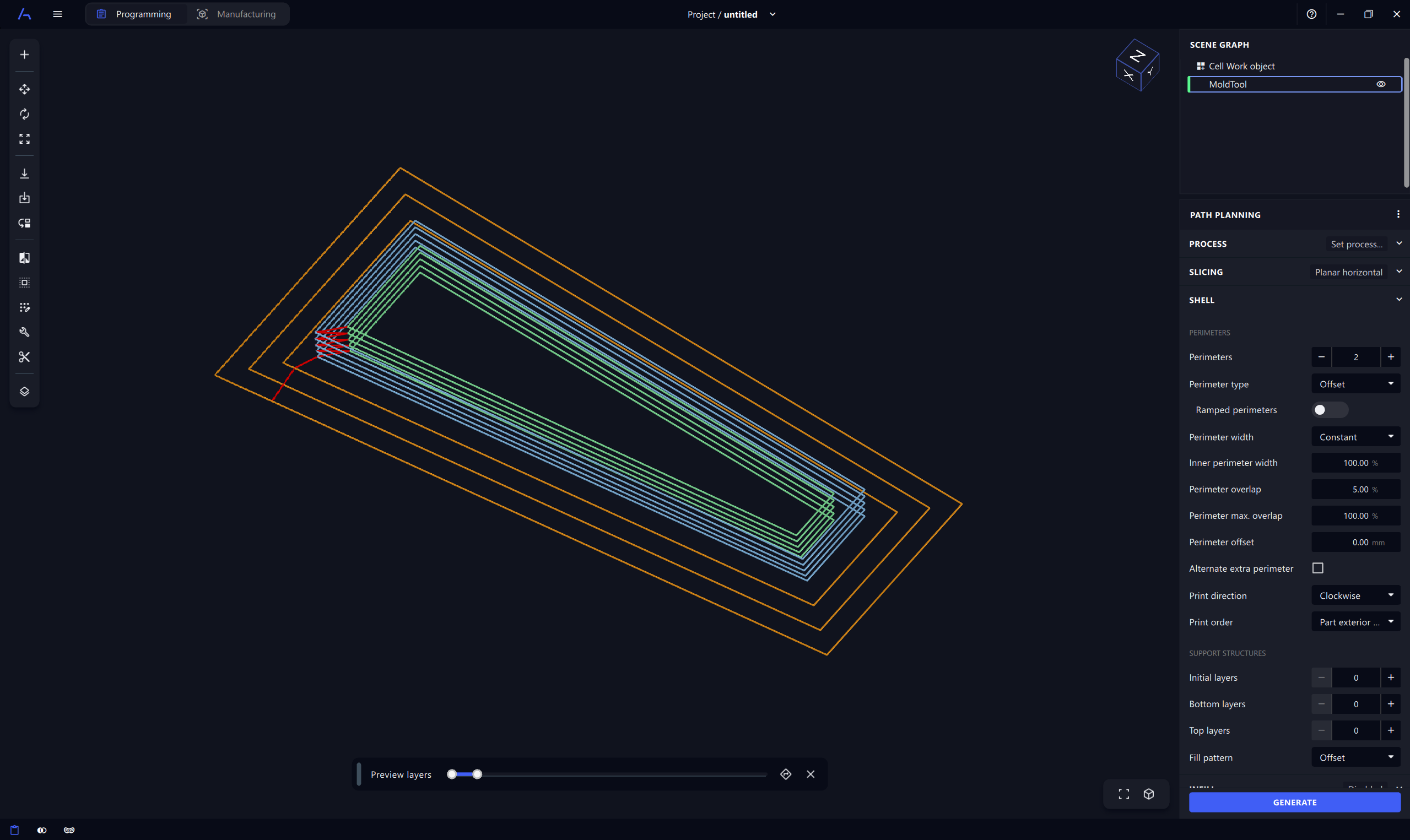Click the fit-to-view frame icon
The image size is (1410, 840).
click(x=1123, y=794)
